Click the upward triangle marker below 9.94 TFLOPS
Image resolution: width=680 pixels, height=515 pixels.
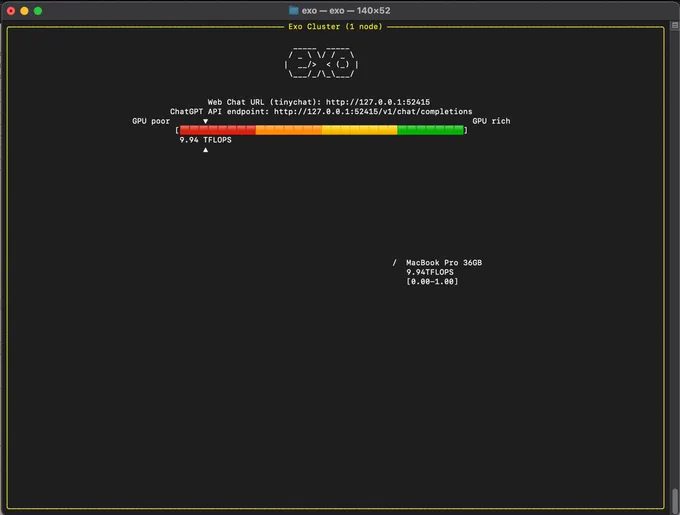coord(206,150)
